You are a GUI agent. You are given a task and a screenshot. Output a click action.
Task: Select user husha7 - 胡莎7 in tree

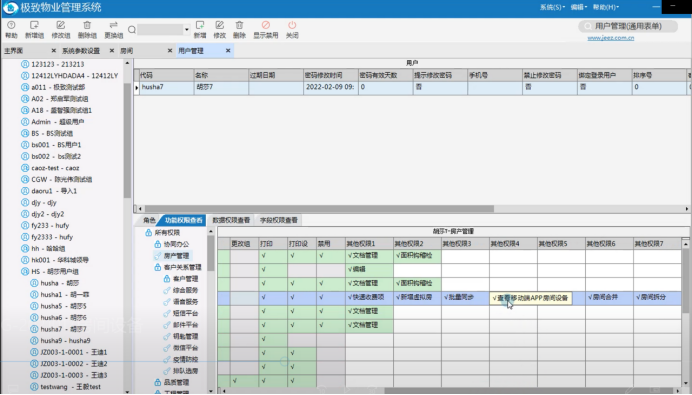(64, 329)
